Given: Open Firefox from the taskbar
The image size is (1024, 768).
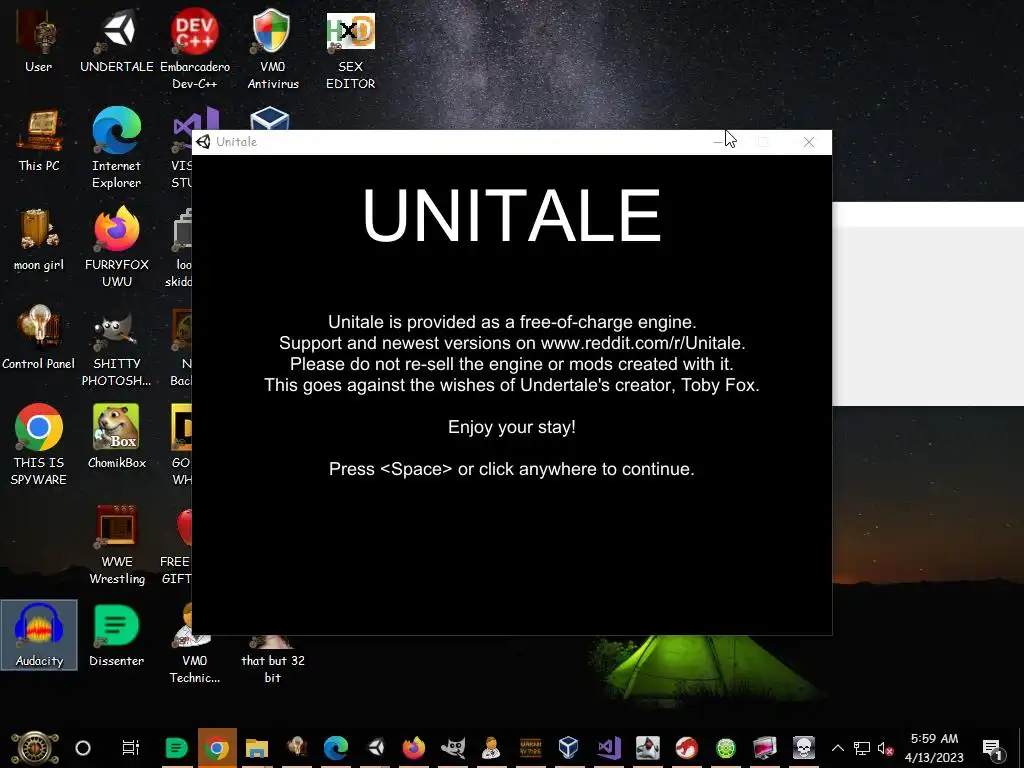Looking at the screenshot, I should coord(413,748).
